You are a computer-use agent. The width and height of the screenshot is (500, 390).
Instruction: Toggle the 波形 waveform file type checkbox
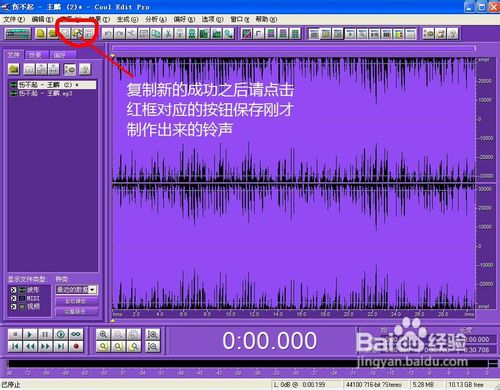point(13,290)
